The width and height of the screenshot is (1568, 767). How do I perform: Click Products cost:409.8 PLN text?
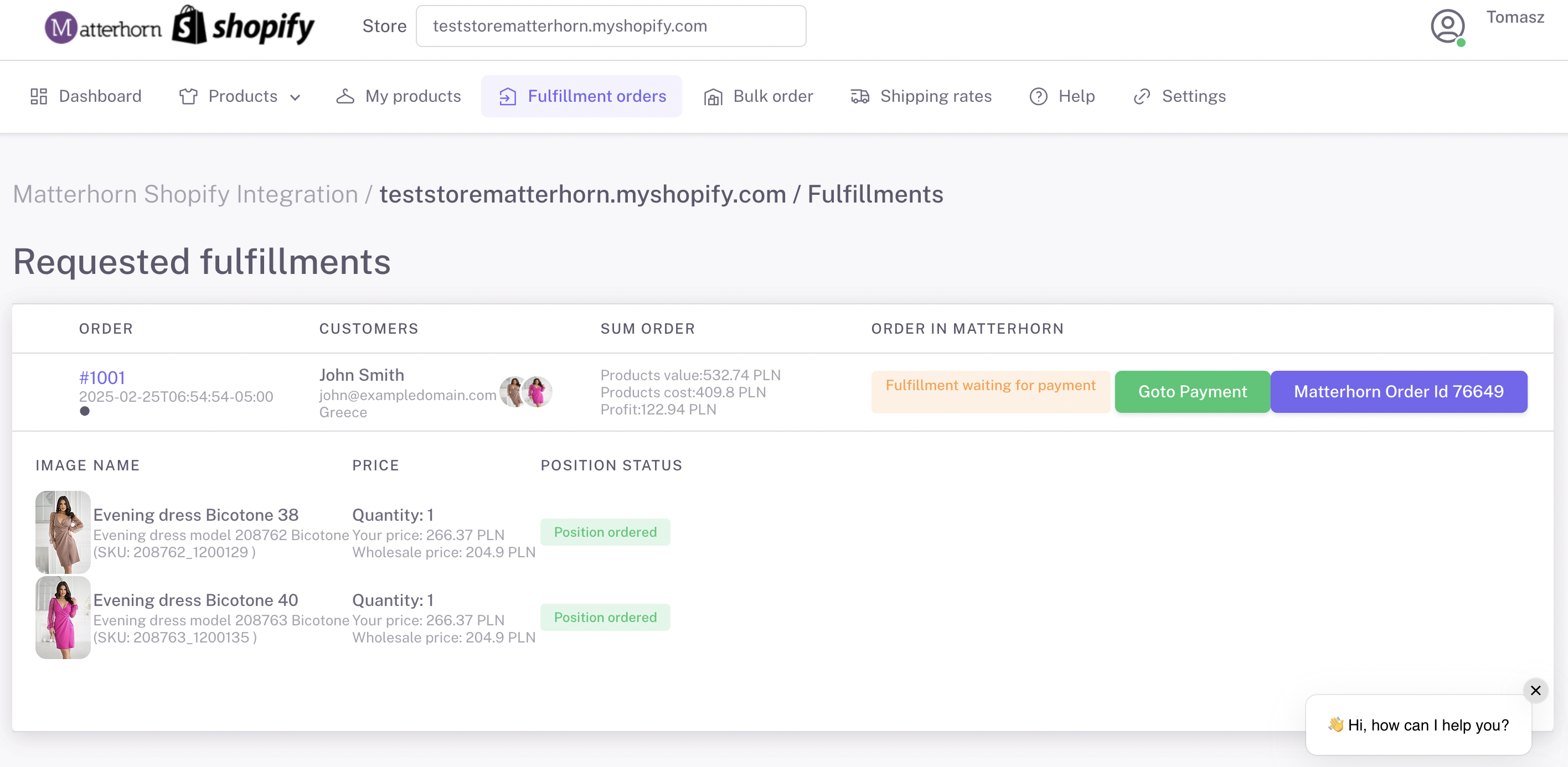click(683, 392)
